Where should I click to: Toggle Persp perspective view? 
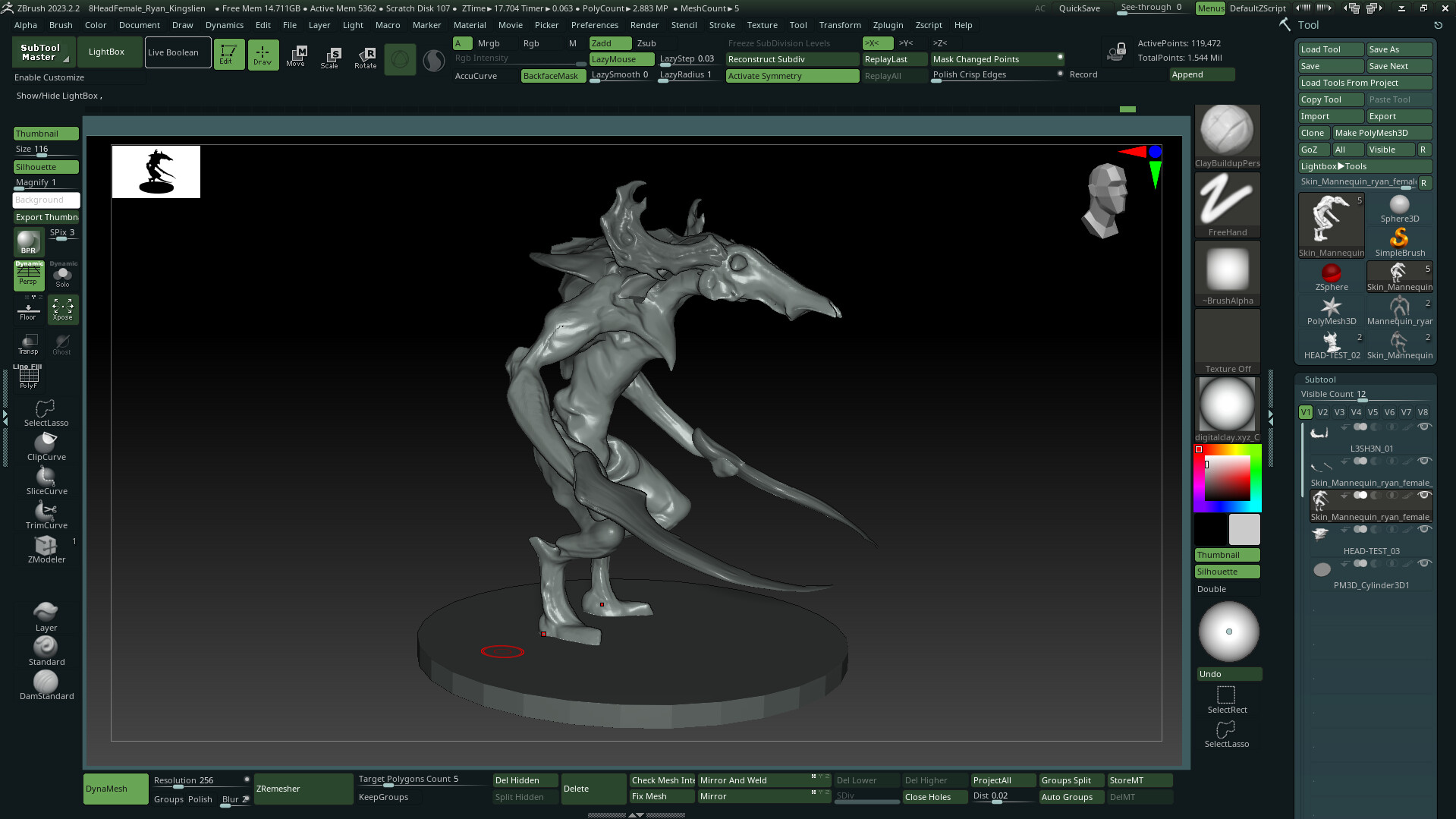29,276
